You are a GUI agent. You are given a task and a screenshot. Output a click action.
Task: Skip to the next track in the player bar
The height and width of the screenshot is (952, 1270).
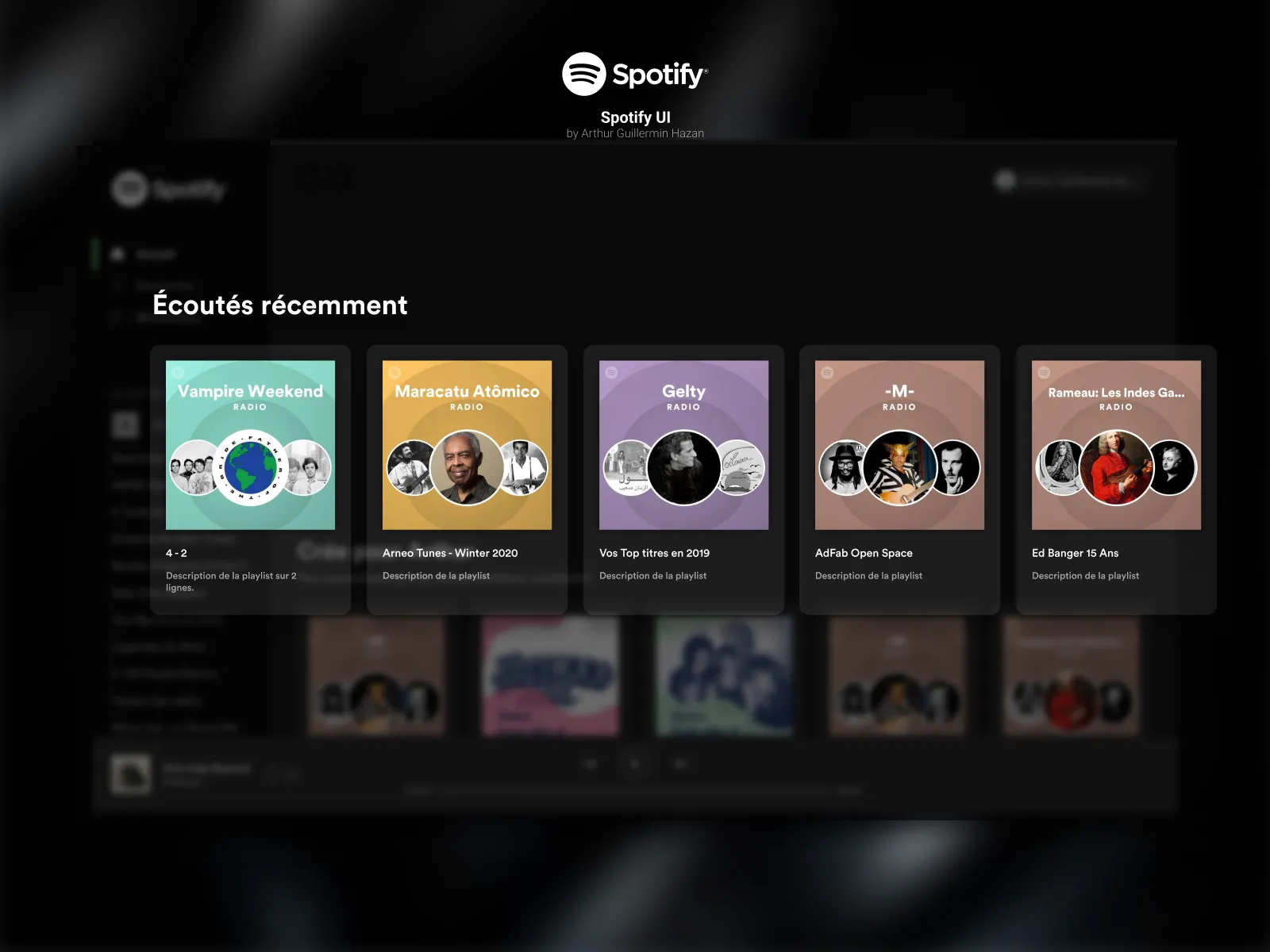pyautogui.click(x=679, y=763)
